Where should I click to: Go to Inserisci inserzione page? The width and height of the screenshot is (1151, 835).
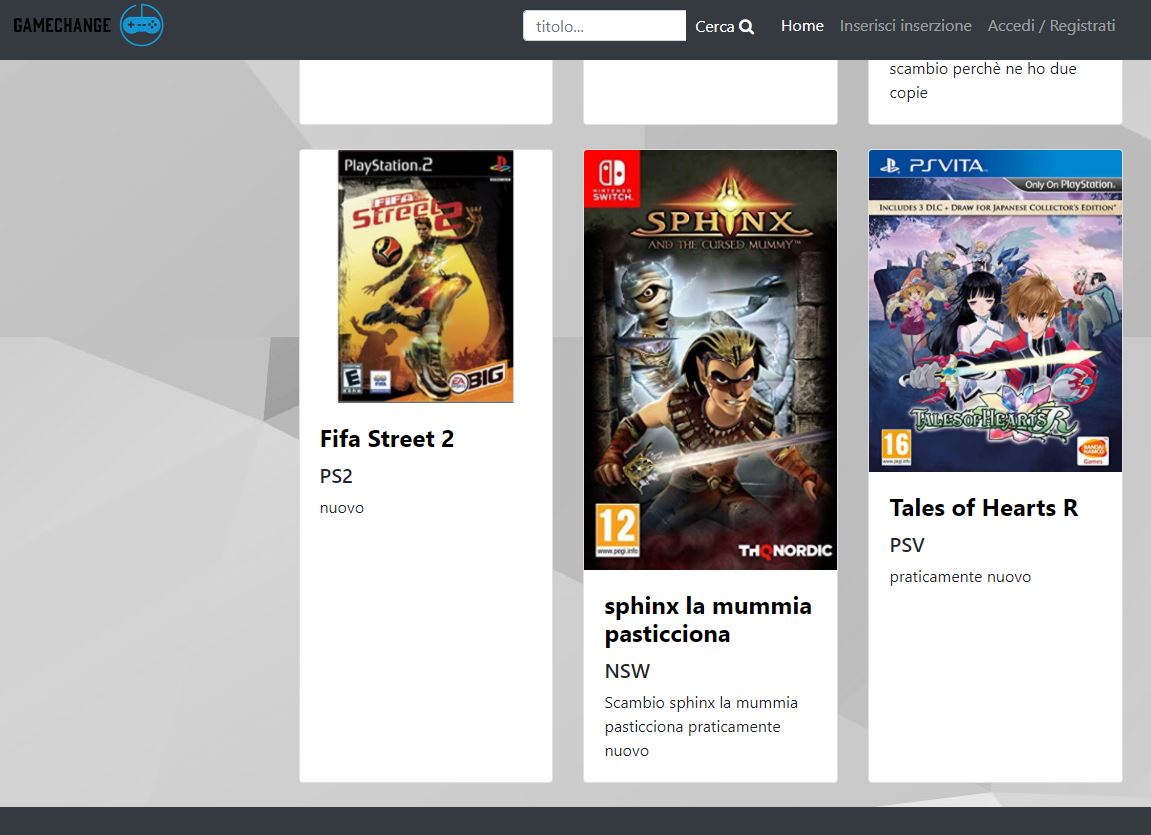click(x=906, y=26)
